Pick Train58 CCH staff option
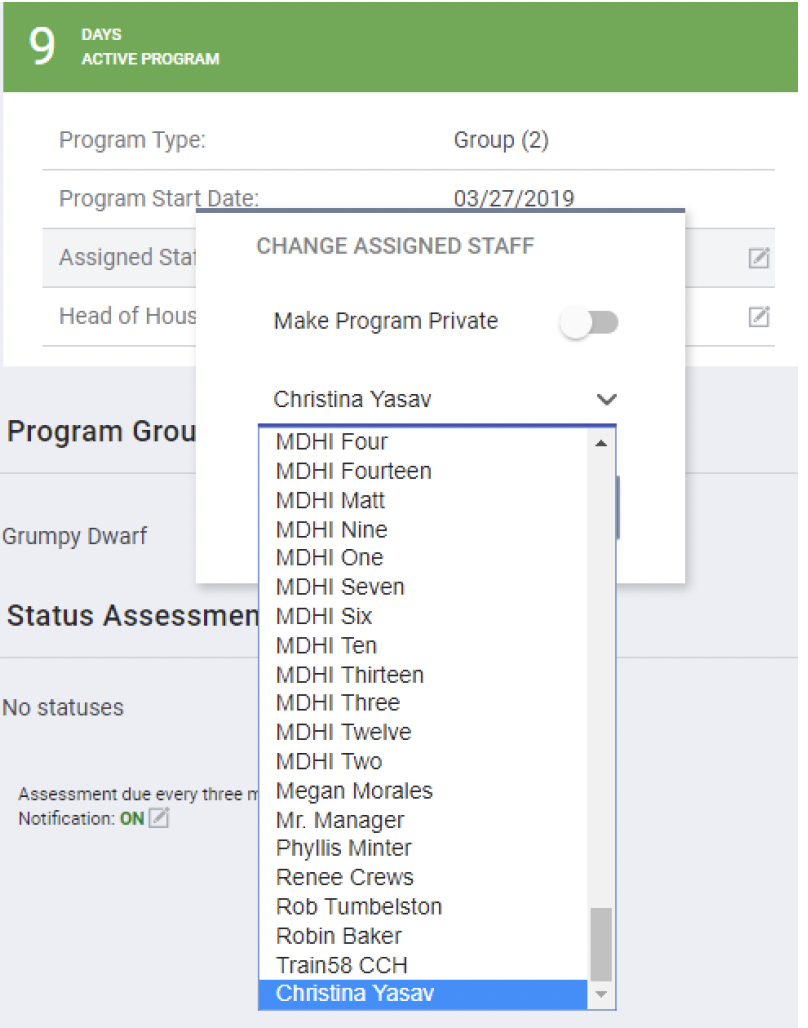This screenshot has height=1028, width=808. [341, 965]
